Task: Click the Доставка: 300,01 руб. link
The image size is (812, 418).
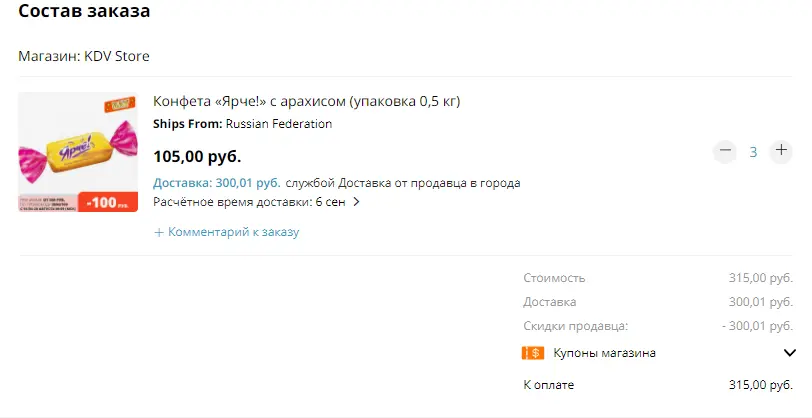Action: [x=217, y=183]
